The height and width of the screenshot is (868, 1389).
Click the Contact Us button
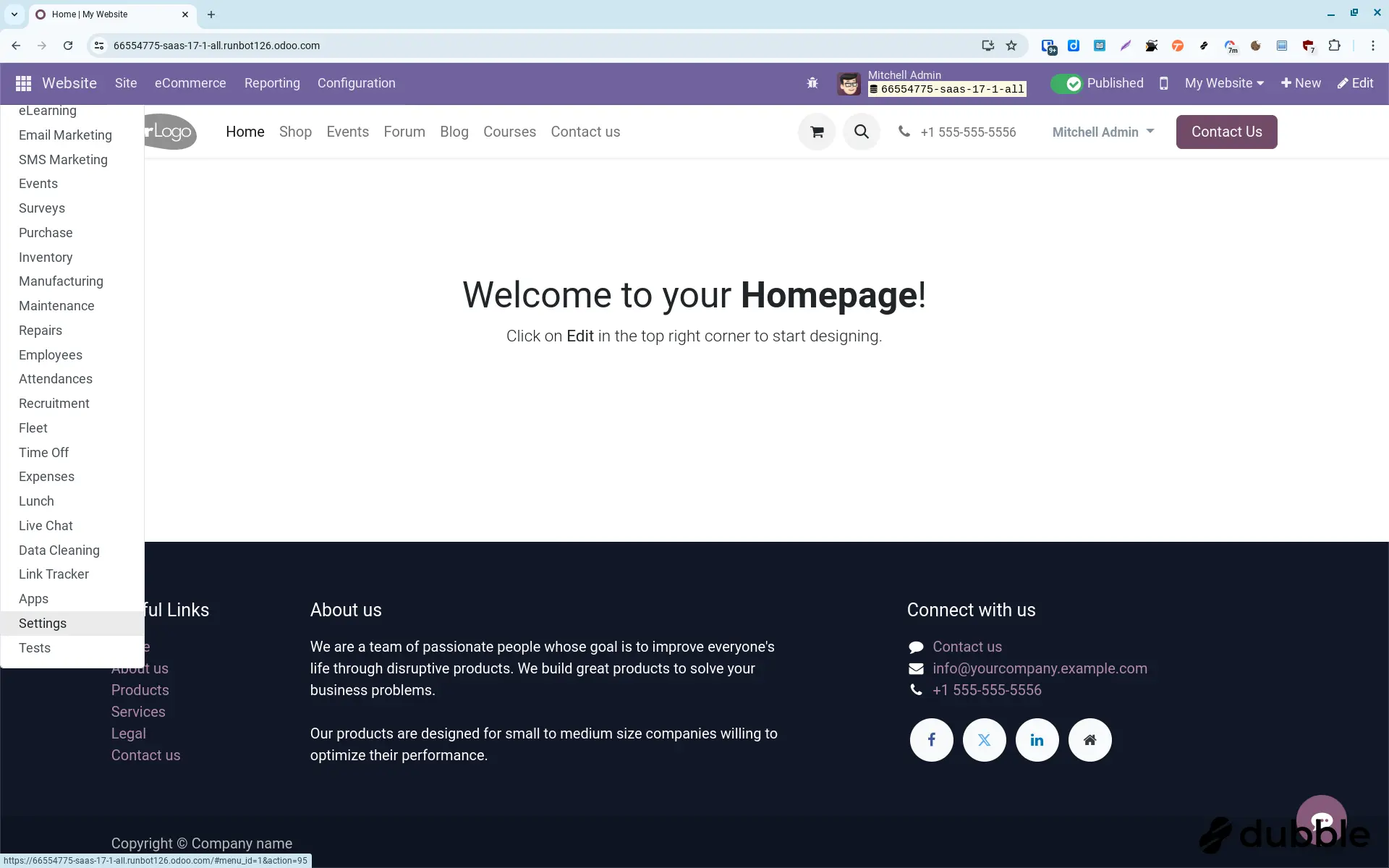tap(1226, 132)
